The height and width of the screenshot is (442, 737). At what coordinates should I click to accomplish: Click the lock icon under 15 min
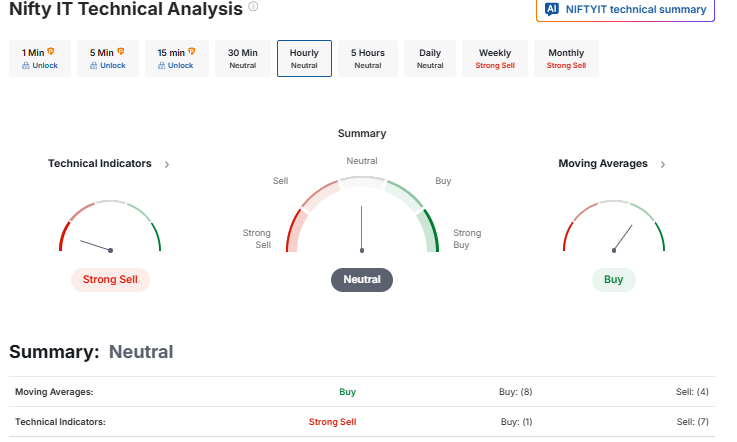click(x=161, y=66)
